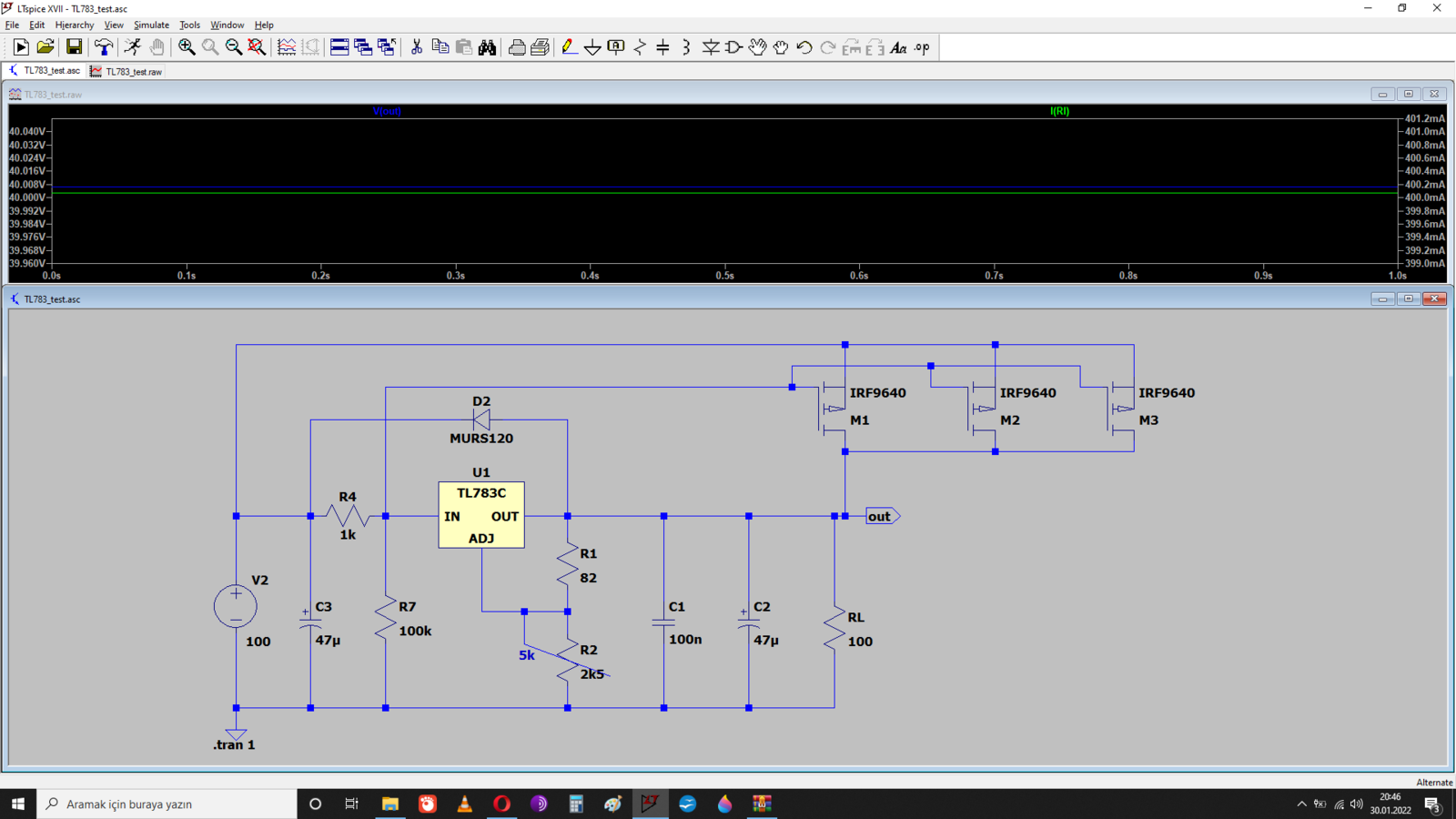The image size is (1456, 819).
Task: Click the Zoom Out magnifier icon
Action: (x=234, y=47)
